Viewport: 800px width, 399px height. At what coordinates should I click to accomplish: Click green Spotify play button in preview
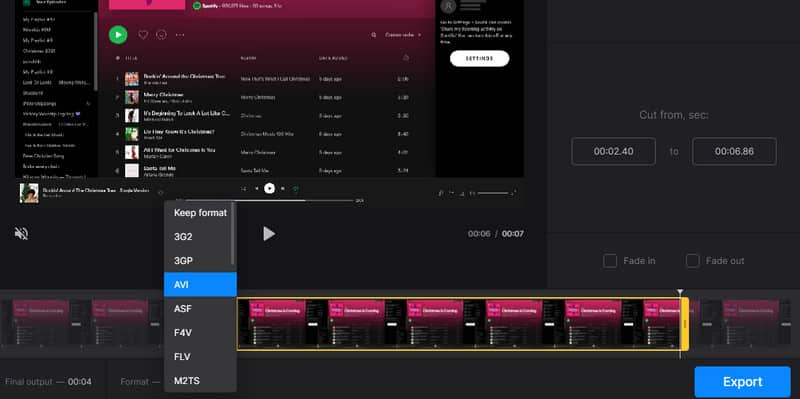118,35
